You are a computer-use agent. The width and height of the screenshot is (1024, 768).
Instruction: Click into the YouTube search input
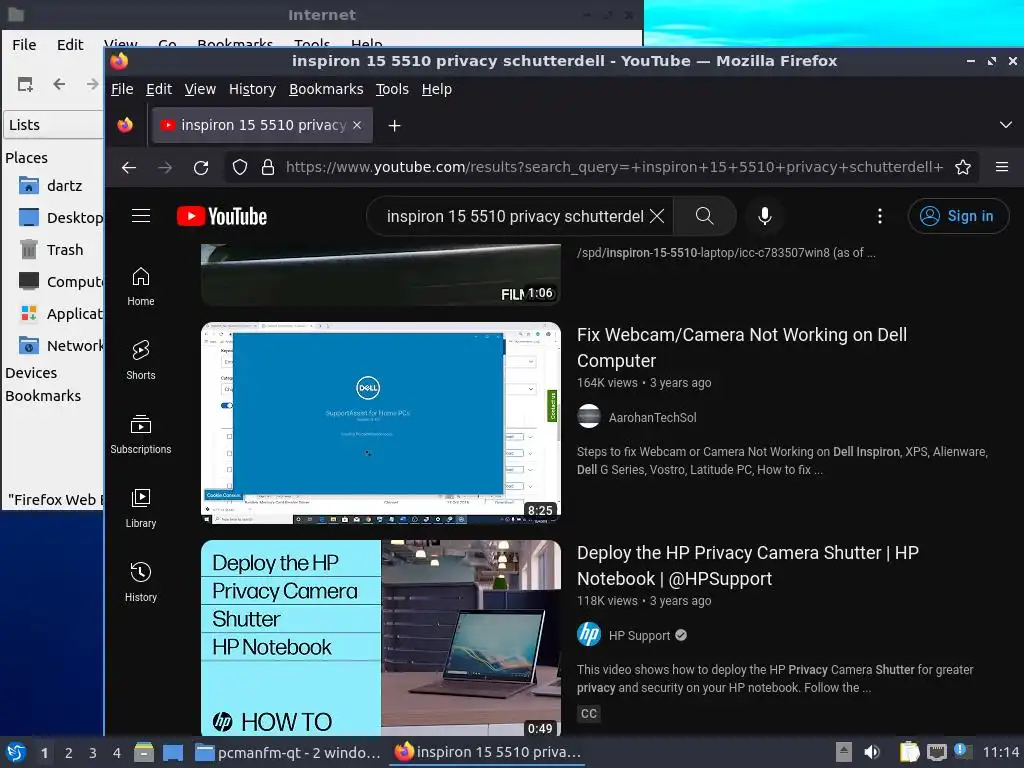pyautogui.click(x=515, y=216)
